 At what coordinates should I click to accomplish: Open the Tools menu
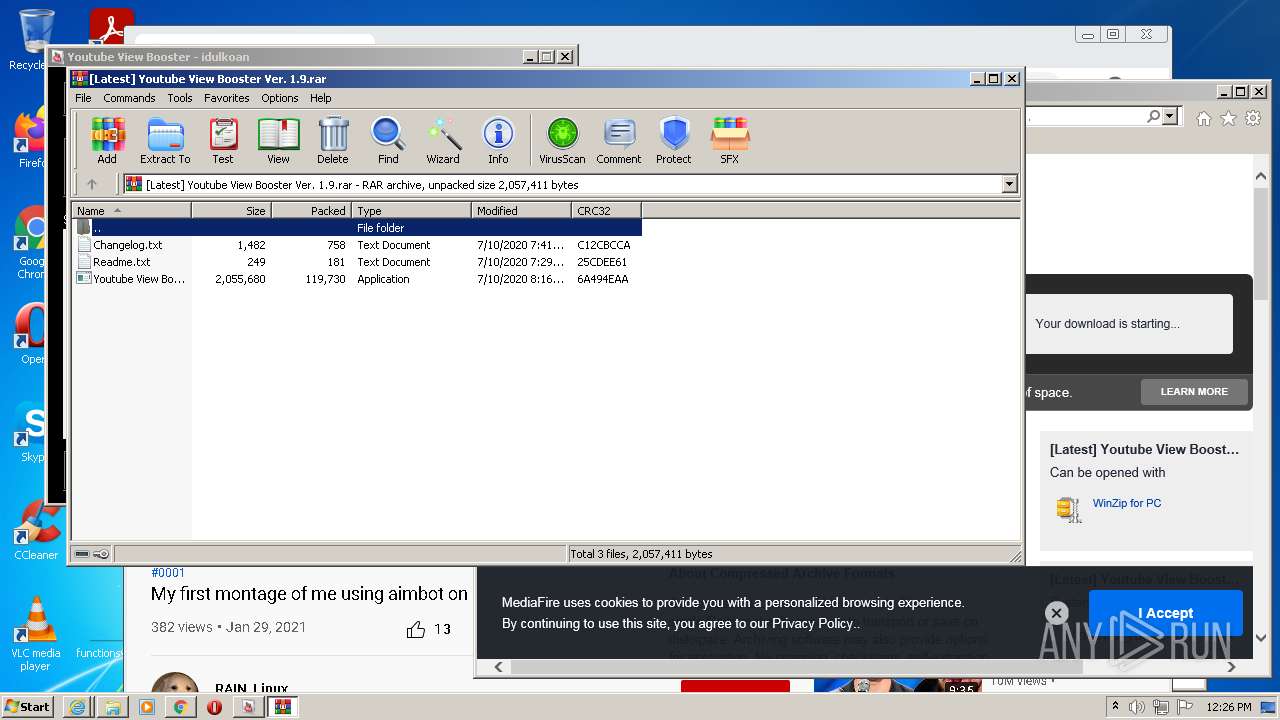[180, 98]
